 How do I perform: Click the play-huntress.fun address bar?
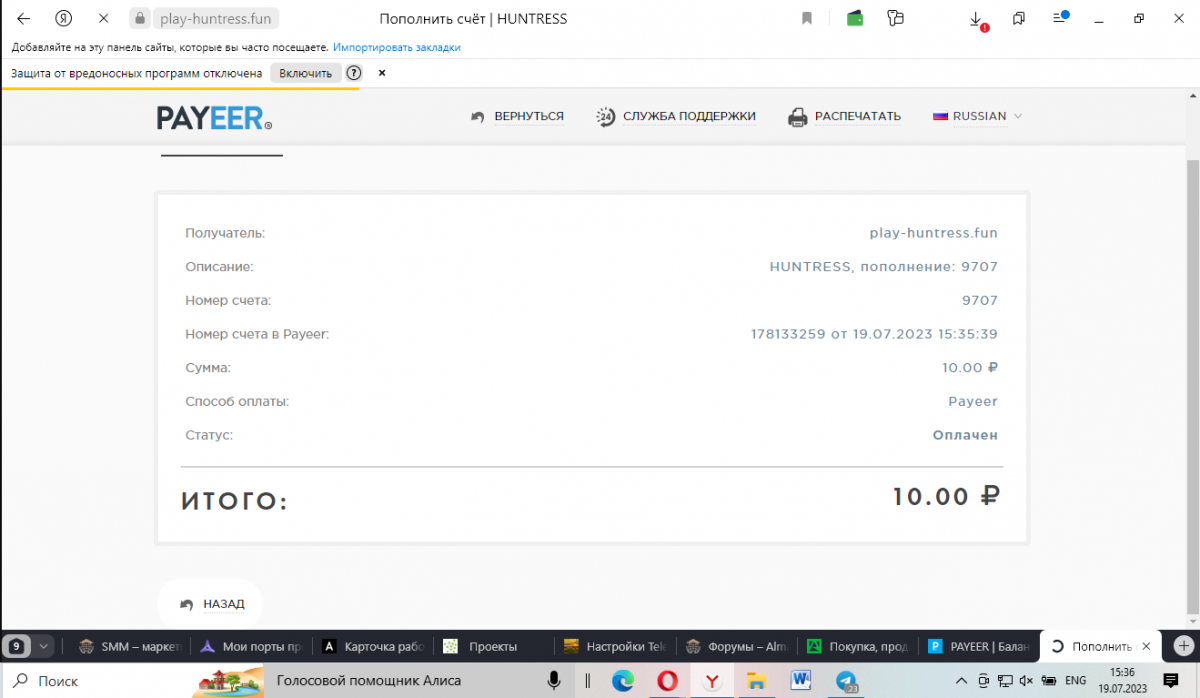[215, 19]
